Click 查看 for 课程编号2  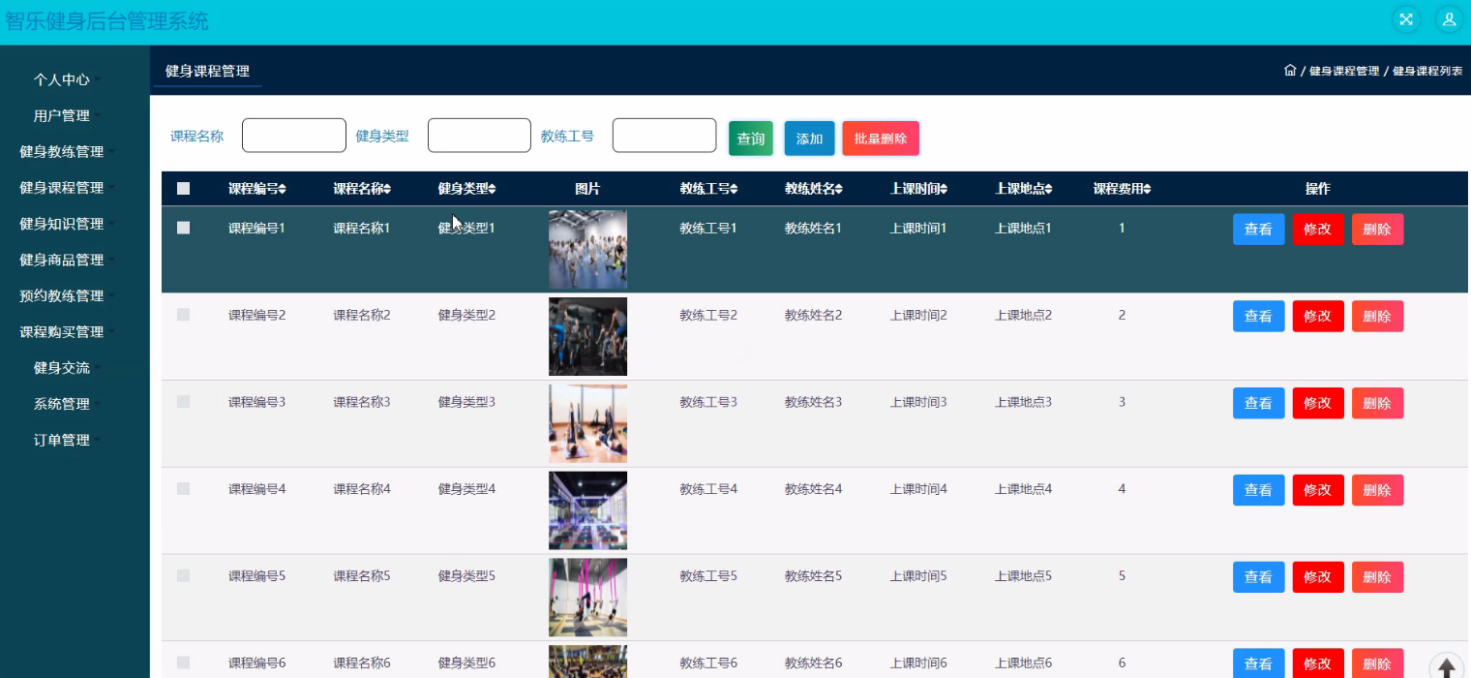click(1258, 316)
